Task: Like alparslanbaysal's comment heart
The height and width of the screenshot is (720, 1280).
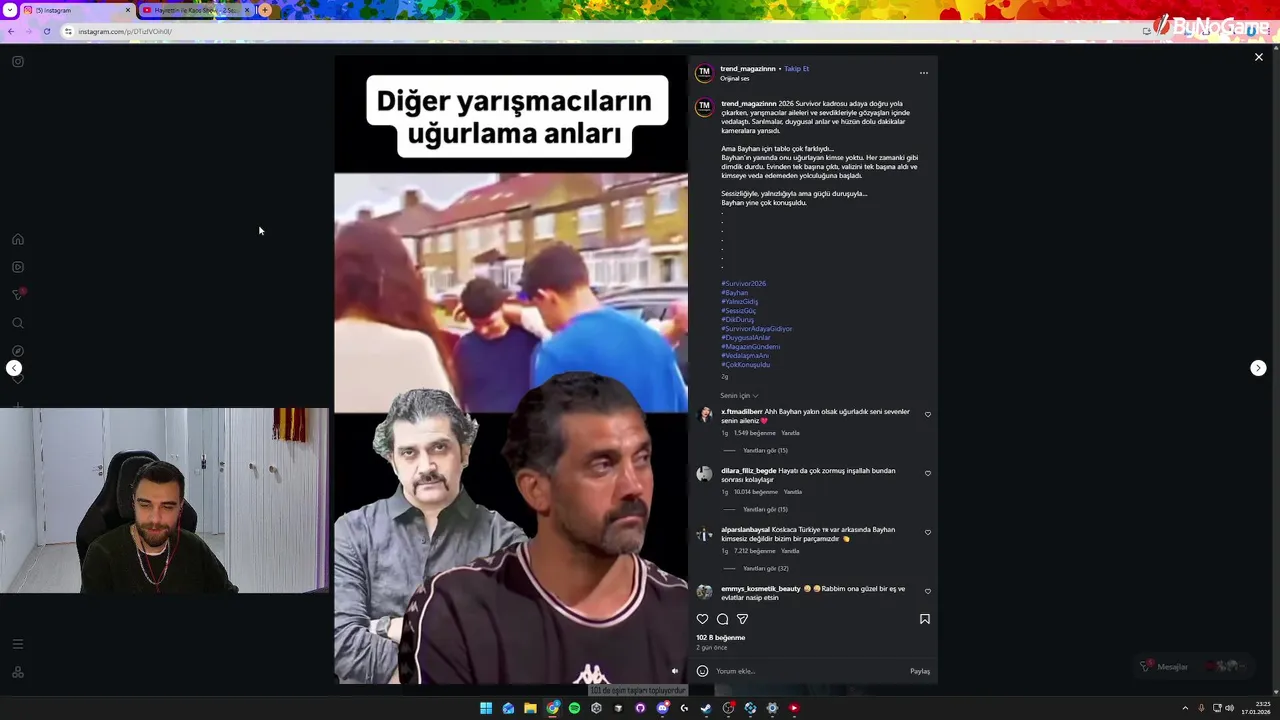Action: (928, 533)
